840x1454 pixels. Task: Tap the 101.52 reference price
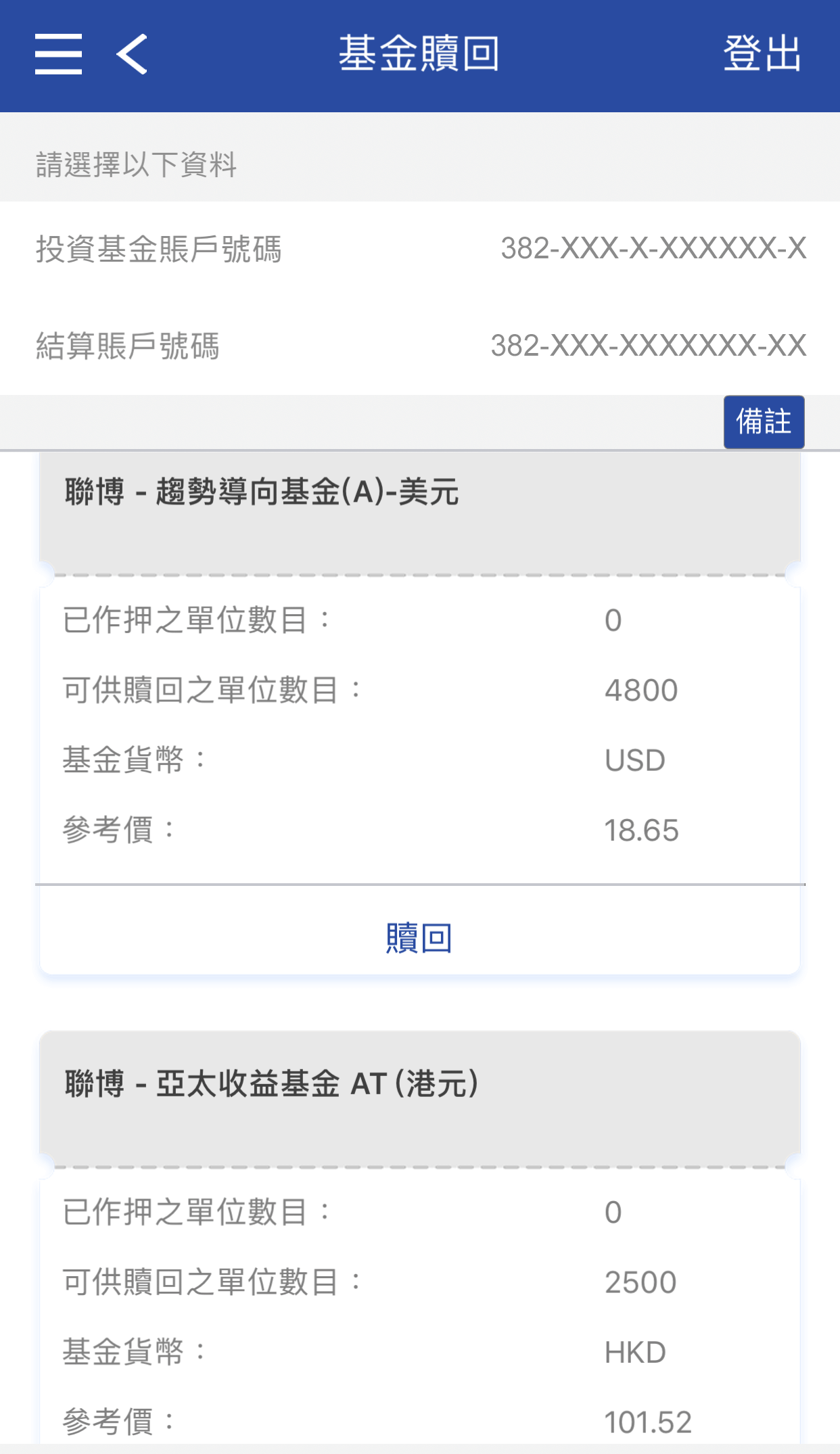point(648,1422)
